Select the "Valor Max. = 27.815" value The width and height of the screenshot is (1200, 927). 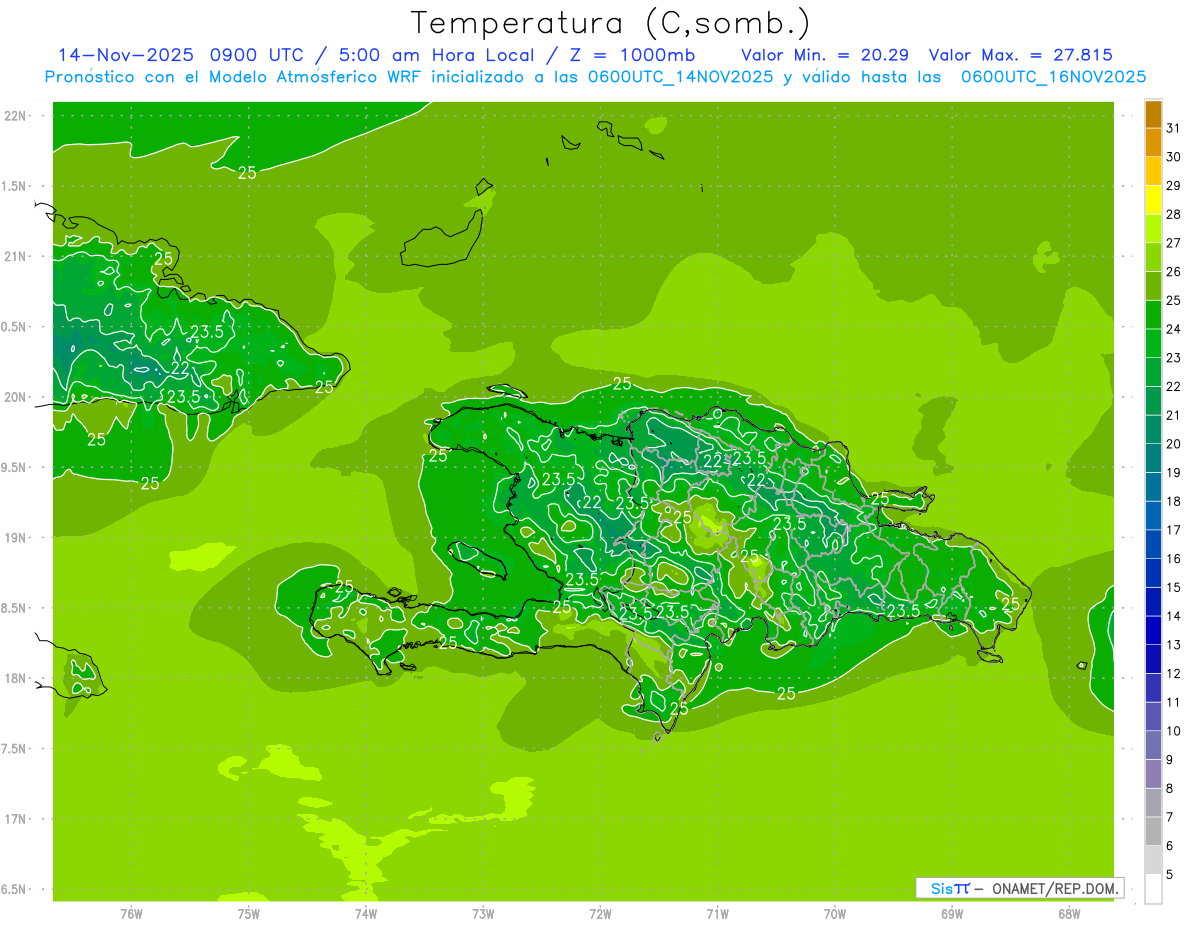[x=1020, y=55]
